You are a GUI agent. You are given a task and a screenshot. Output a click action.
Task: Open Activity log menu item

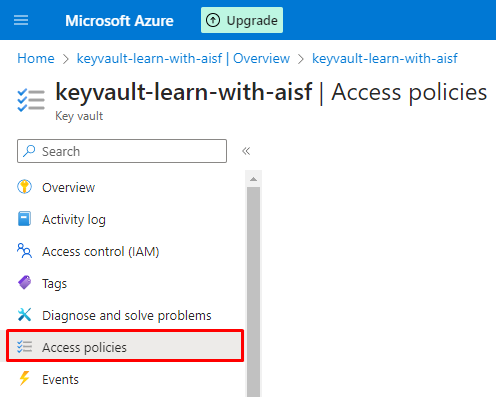click(74, 219)
